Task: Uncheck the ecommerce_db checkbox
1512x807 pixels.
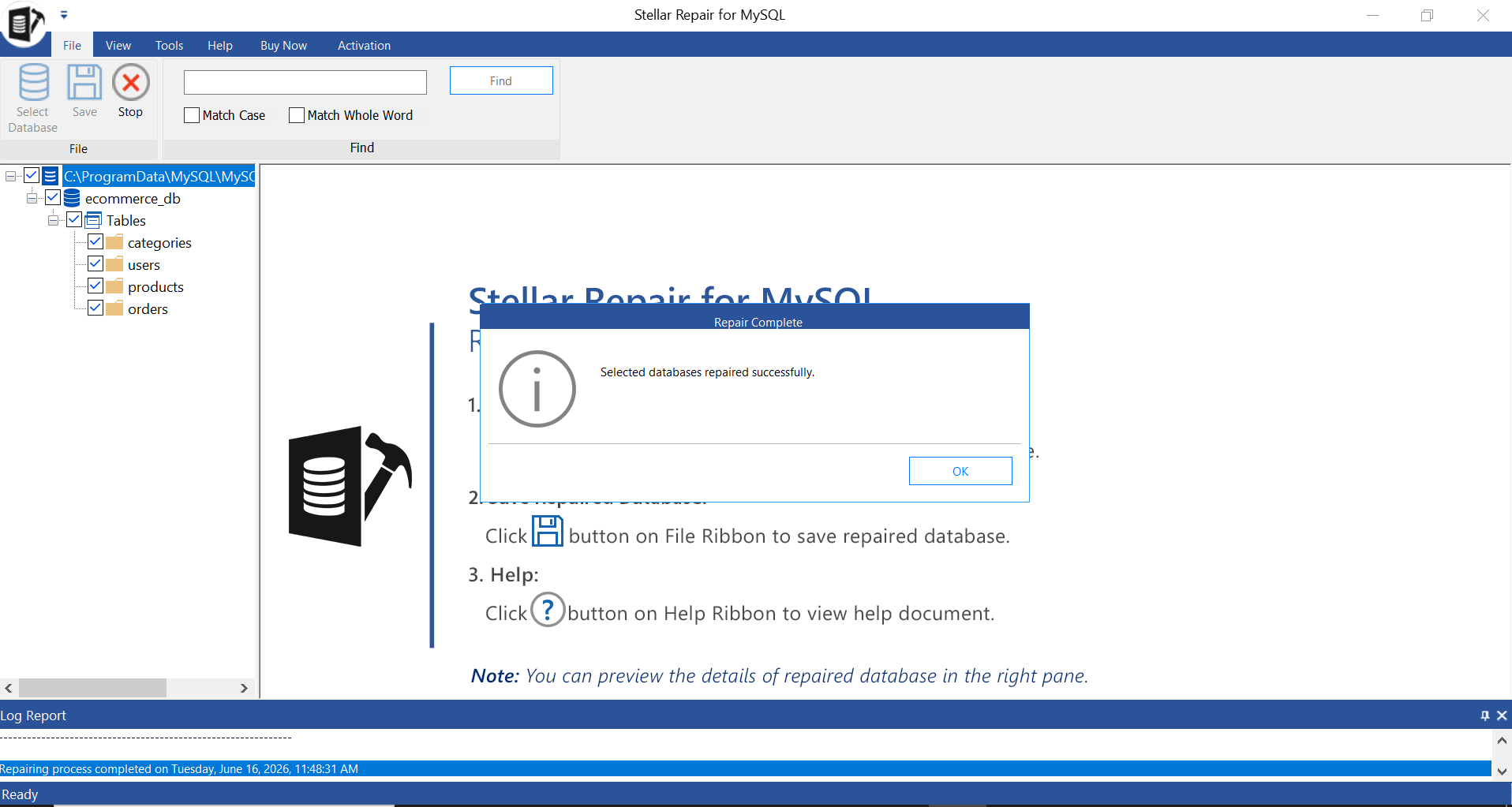Action: (53, 197)
